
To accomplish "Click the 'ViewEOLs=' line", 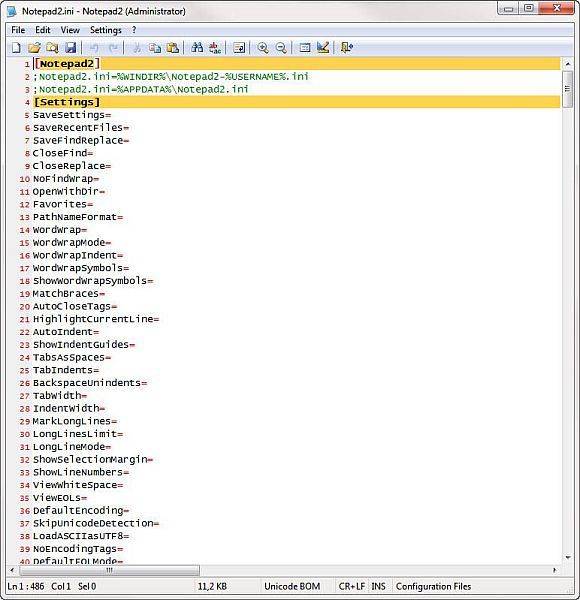I will coord(60,498).
